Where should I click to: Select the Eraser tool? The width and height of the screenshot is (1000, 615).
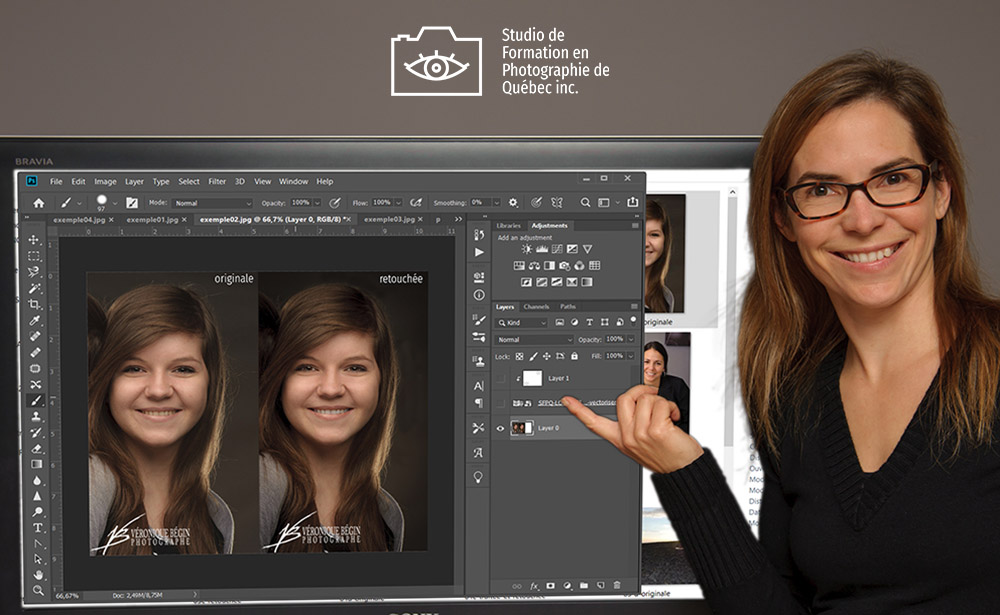tap(37, 448)
